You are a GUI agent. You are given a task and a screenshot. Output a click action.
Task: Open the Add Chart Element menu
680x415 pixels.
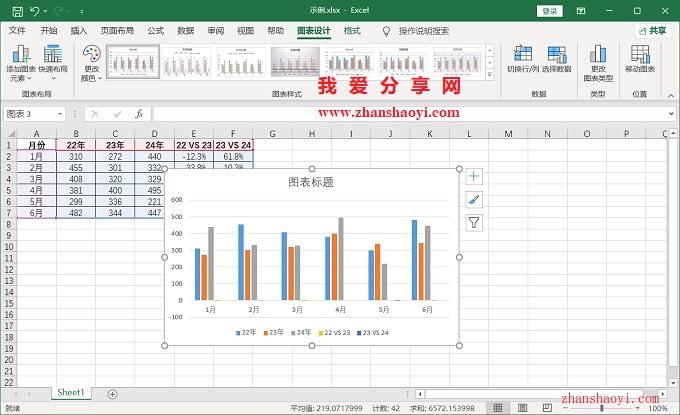[21, 63]
